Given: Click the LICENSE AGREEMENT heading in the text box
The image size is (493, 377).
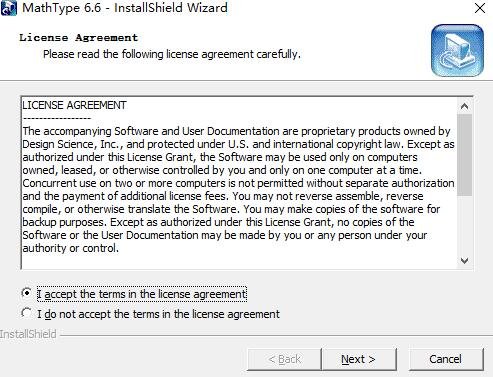Looking at the screenshot, I should pyautogui.click(x=74, y=105).
